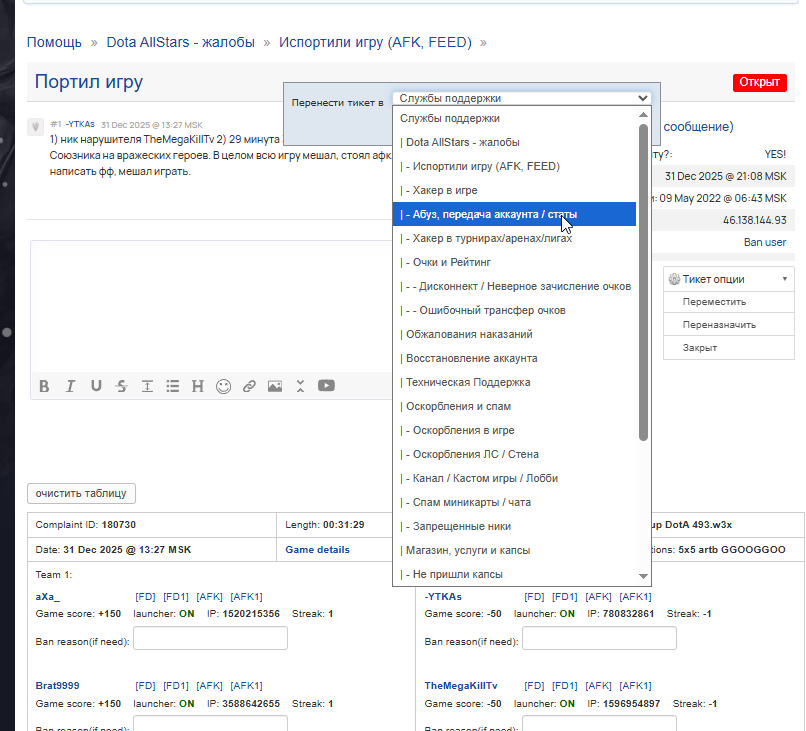The width and height of the screenshot is (806, 731).
Task: Select Магазин, услуги и капсы option
Action: [514, 550]
